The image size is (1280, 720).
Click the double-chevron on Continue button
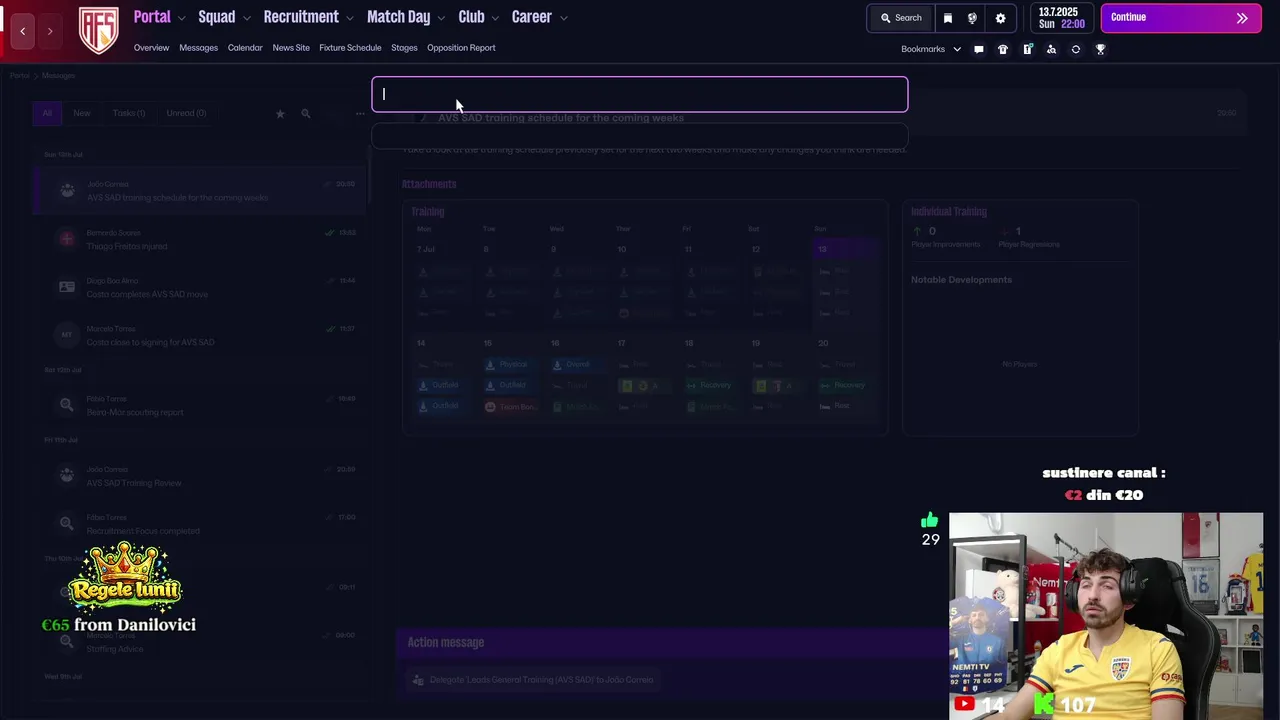point(1242,18)
